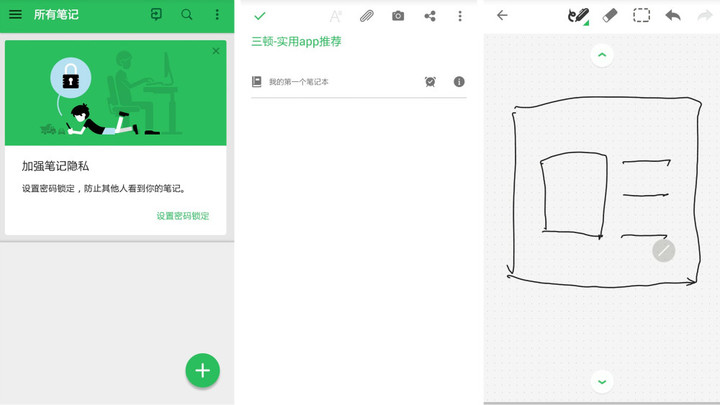Expand the canvas upward with chevron

[602, 55]
